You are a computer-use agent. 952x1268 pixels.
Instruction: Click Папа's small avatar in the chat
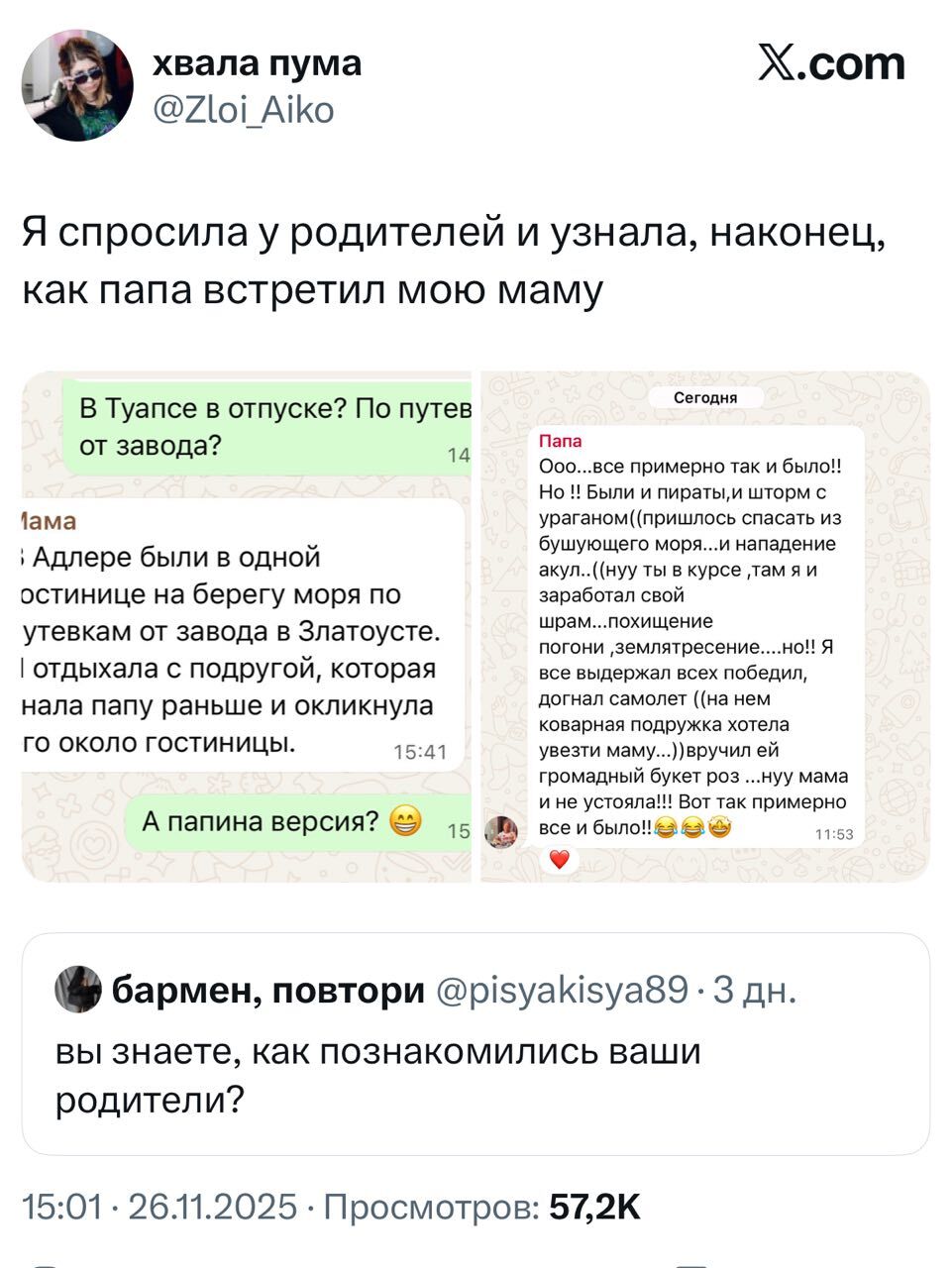[x=501, y=832]
